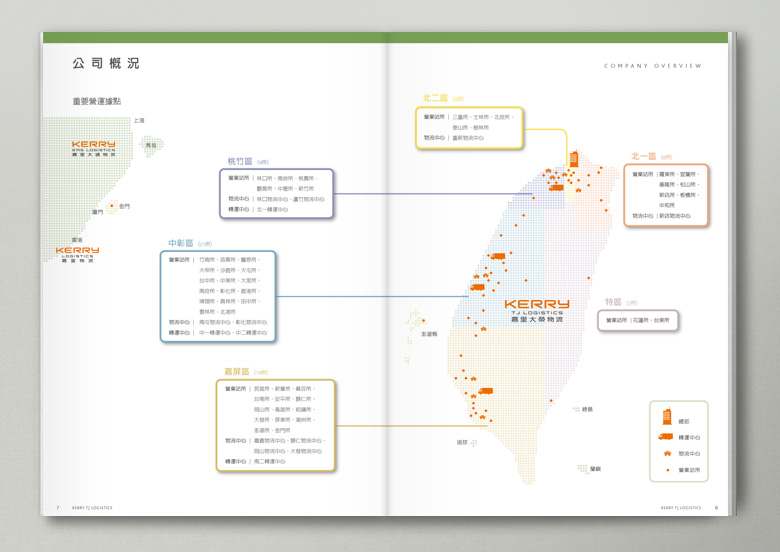Click the 北一轉運中心 row in 桃竹區 box

pyautogui.click(x=258, y=209)
